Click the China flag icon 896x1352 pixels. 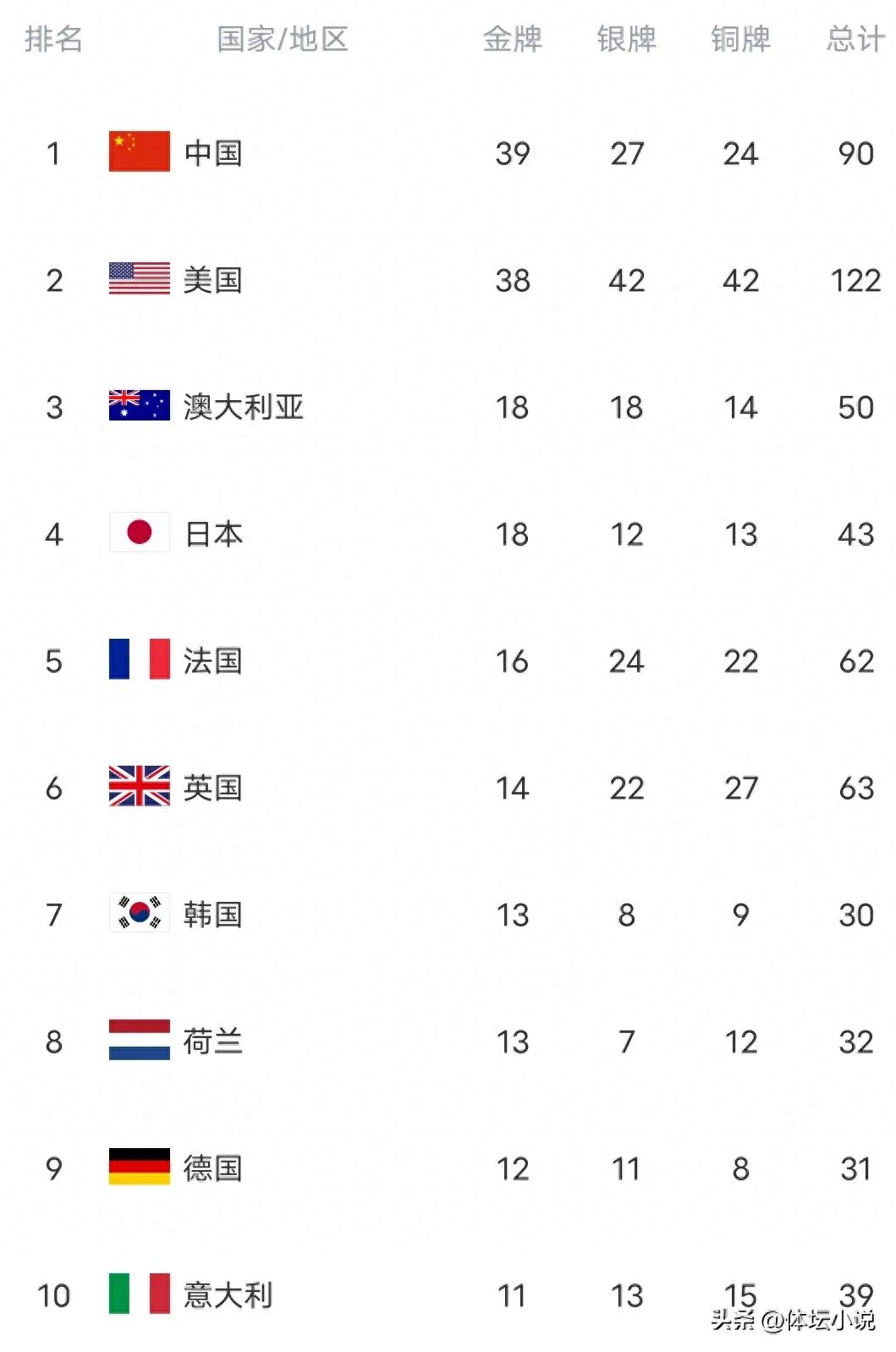tap(140, 151)
